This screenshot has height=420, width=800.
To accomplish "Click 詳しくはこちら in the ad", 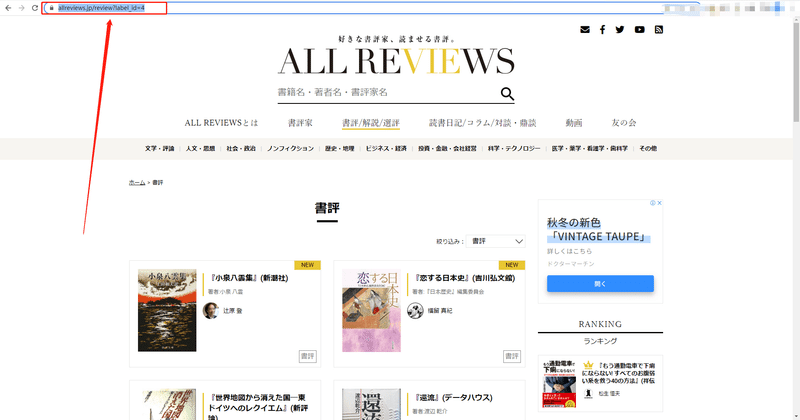I will click(x=569, y=251).
